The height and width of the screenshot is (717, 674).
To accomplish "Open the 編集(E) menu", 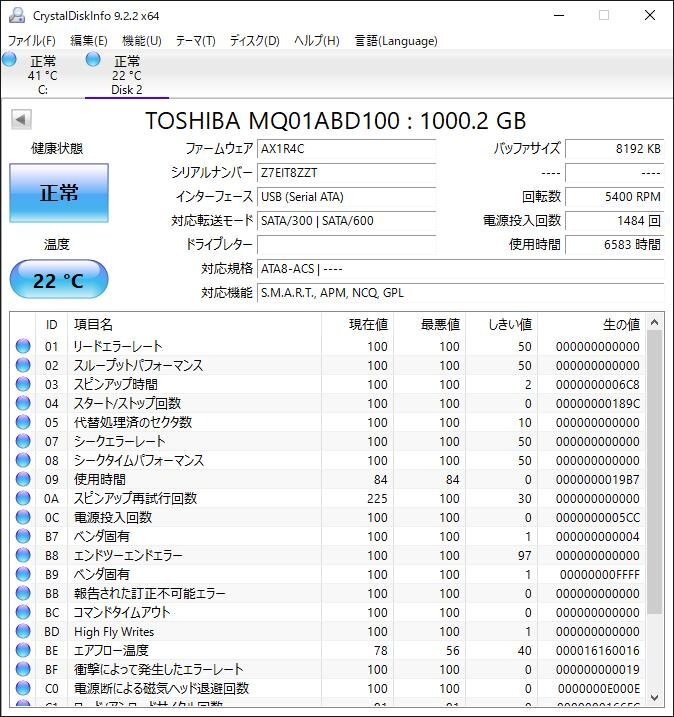I will pyautogui.click(x=89, y=41).
